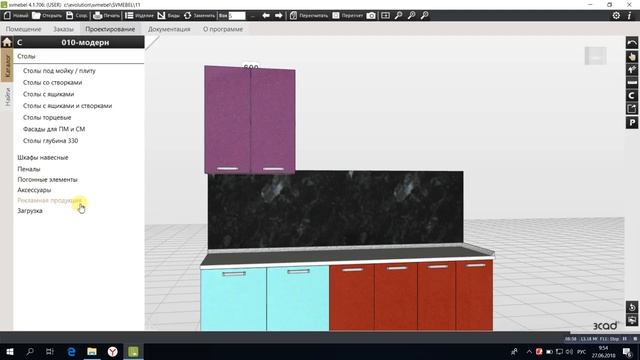Open the Виды views icon

(x=162, y=16)
